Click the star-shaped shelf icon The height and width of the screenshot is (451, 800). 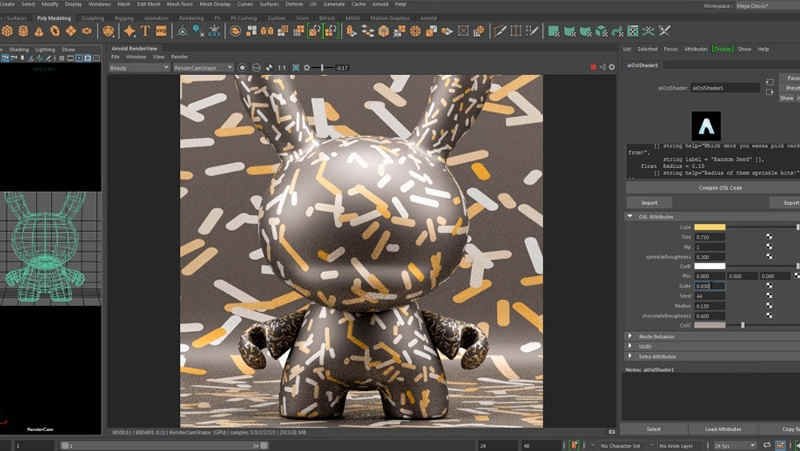tap(130, 31)
